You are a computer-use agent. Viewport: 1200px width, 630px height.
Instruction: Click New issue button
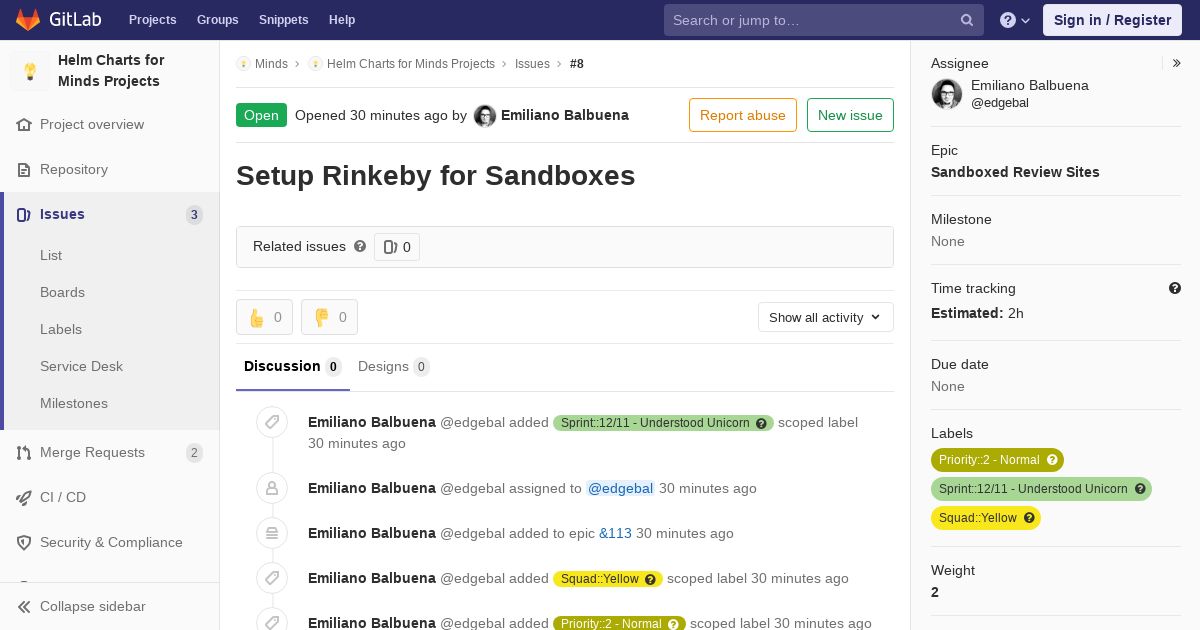850,115
